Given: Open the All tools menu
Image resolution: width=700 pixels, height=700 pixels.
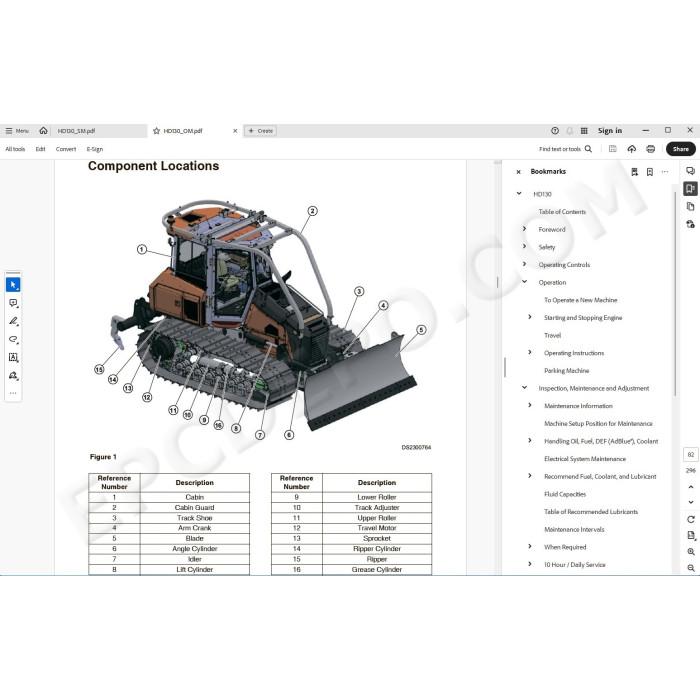Looking at the screenshot, I should [15, 149].
